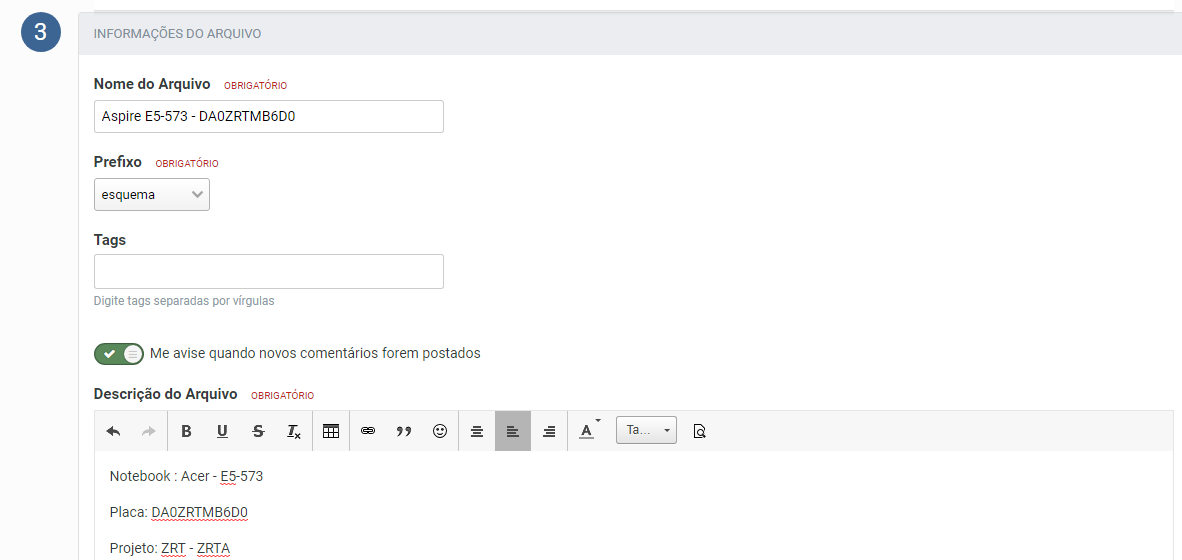Focus the Tags input field
1182x560 pixels.
[x=268, y=271]
